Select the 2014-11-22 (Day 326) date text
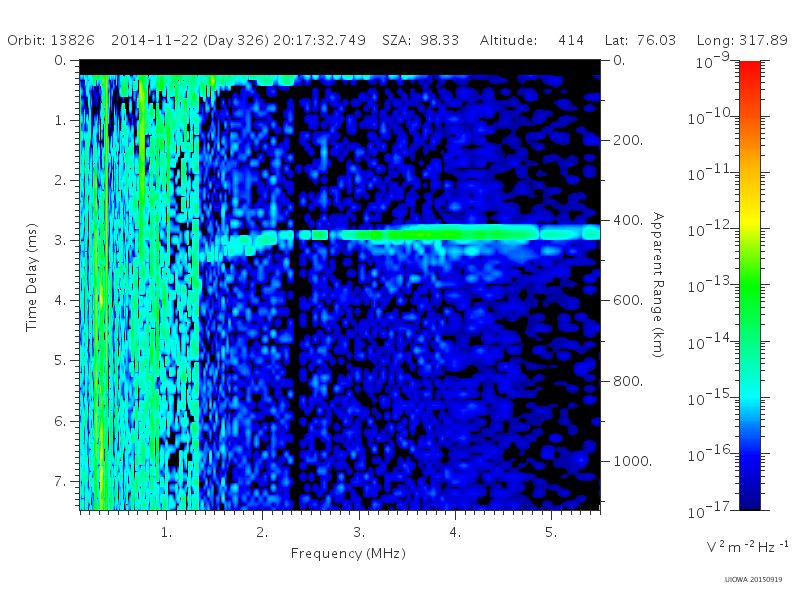 [190, 40]
